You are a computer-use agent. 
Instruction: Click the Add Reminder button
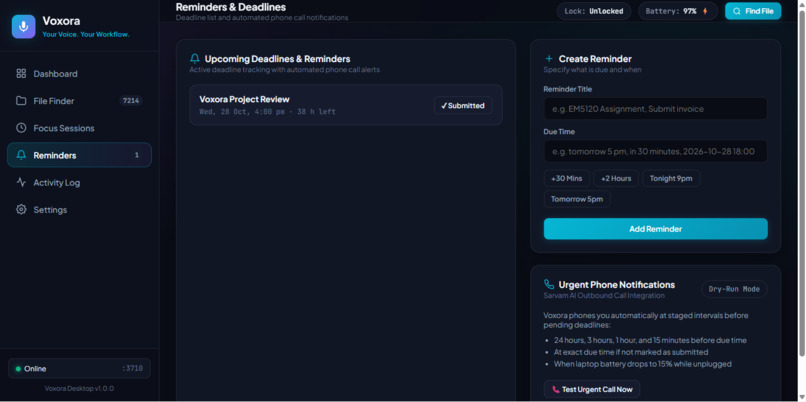655,229
